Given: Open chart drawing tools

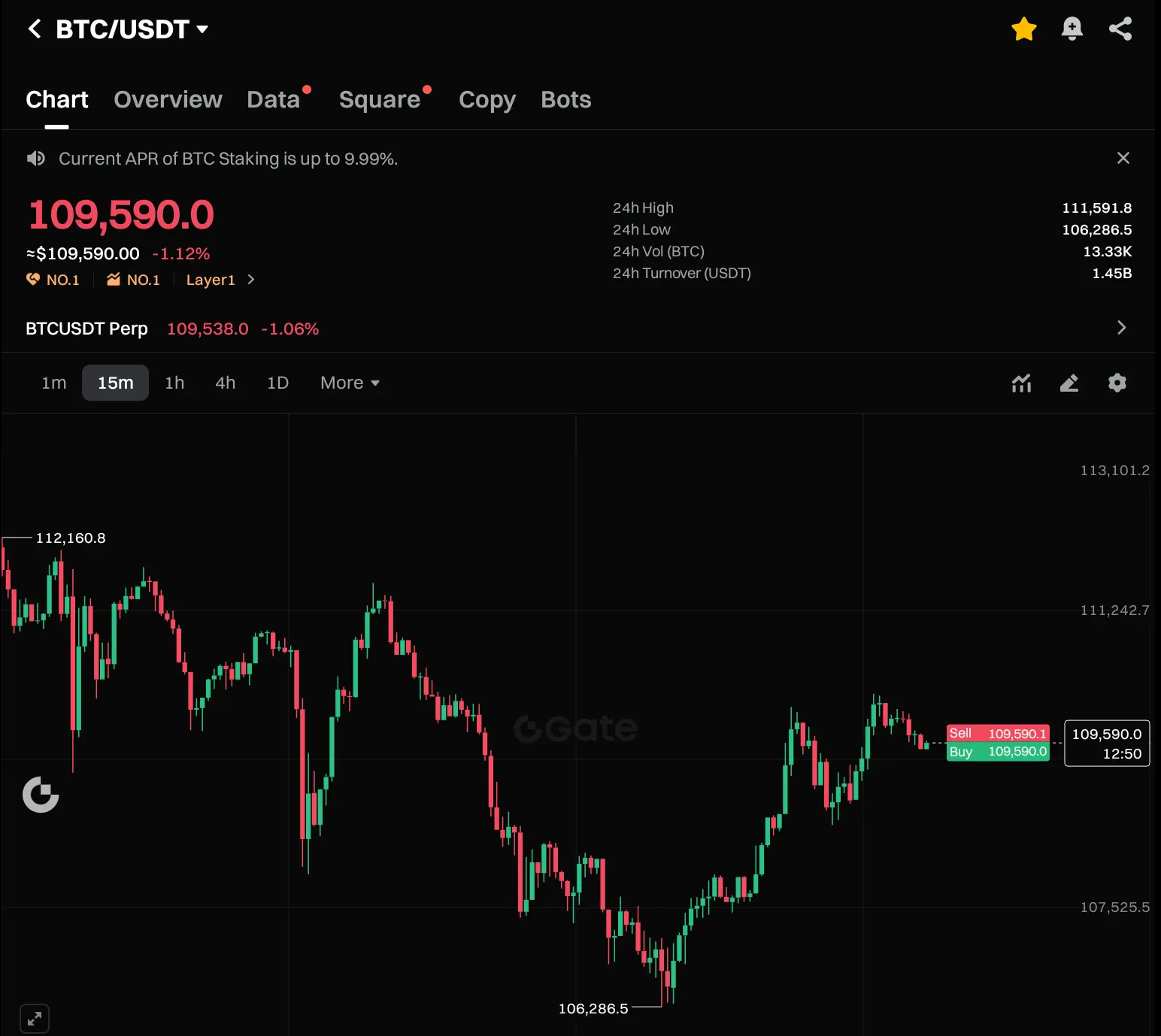Looking at the screenshot, I should (x=1069, y=383).
